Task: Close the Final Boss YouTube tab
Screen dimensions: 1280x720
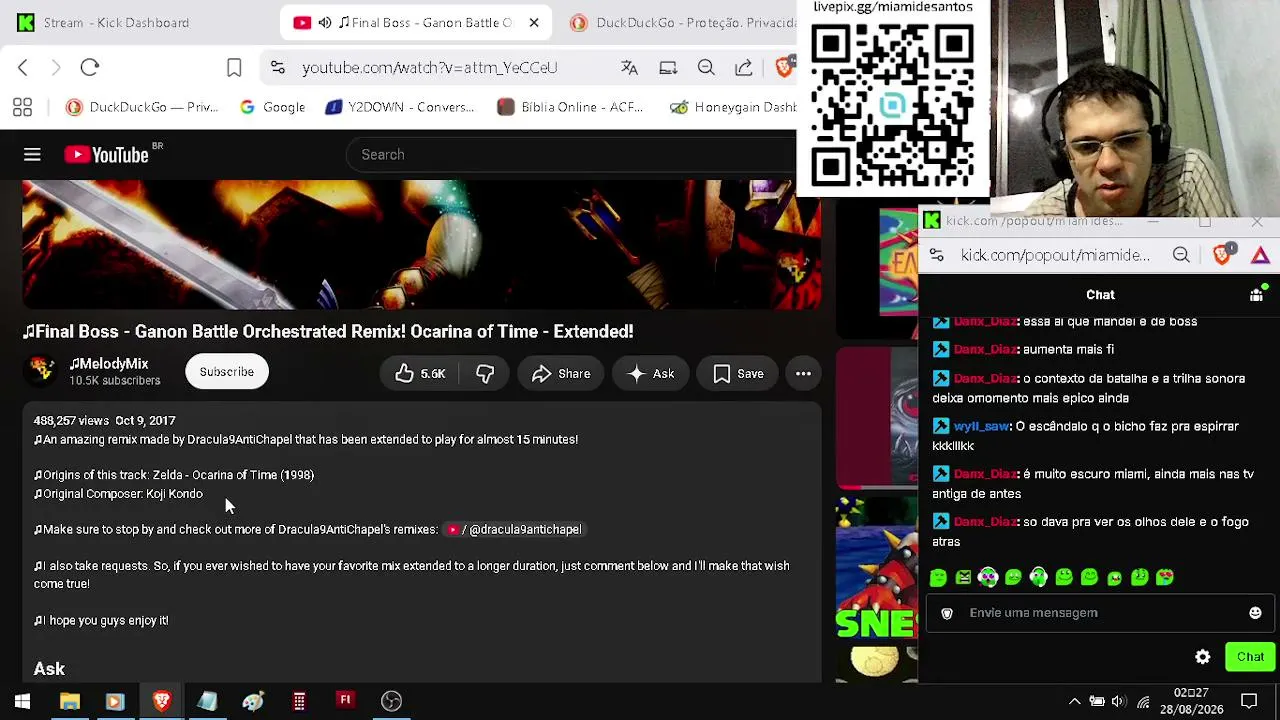Action: pyautogui.click(x=534, y=22)
